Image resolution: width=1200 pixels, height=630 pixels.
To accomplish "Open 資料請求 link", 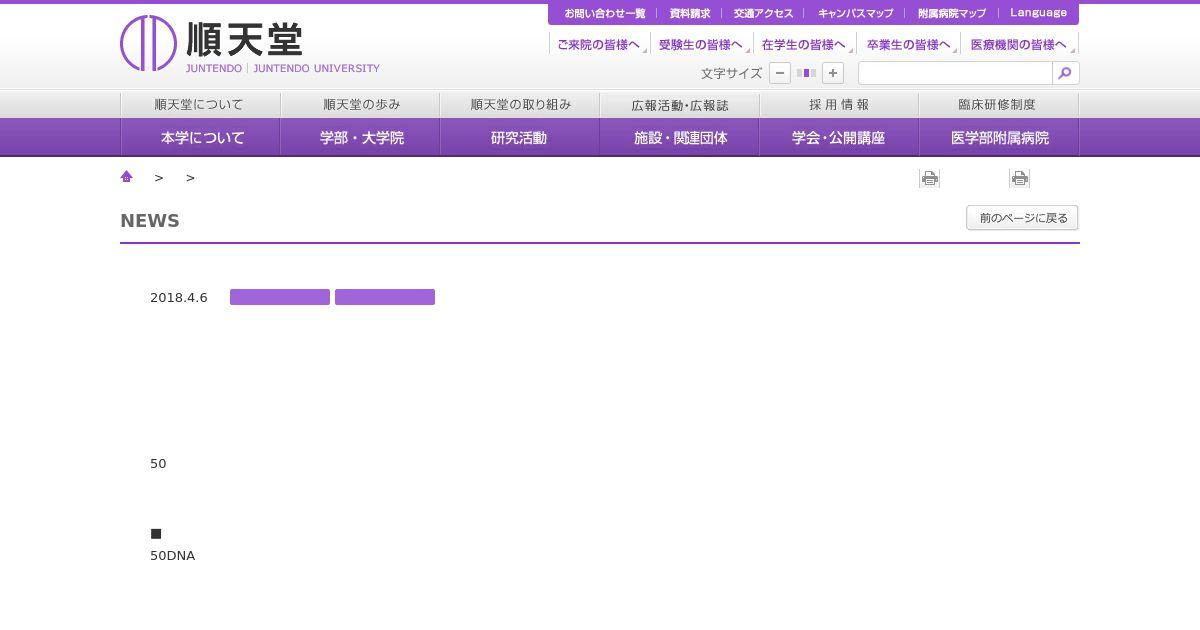I will (x=690, y=13).
